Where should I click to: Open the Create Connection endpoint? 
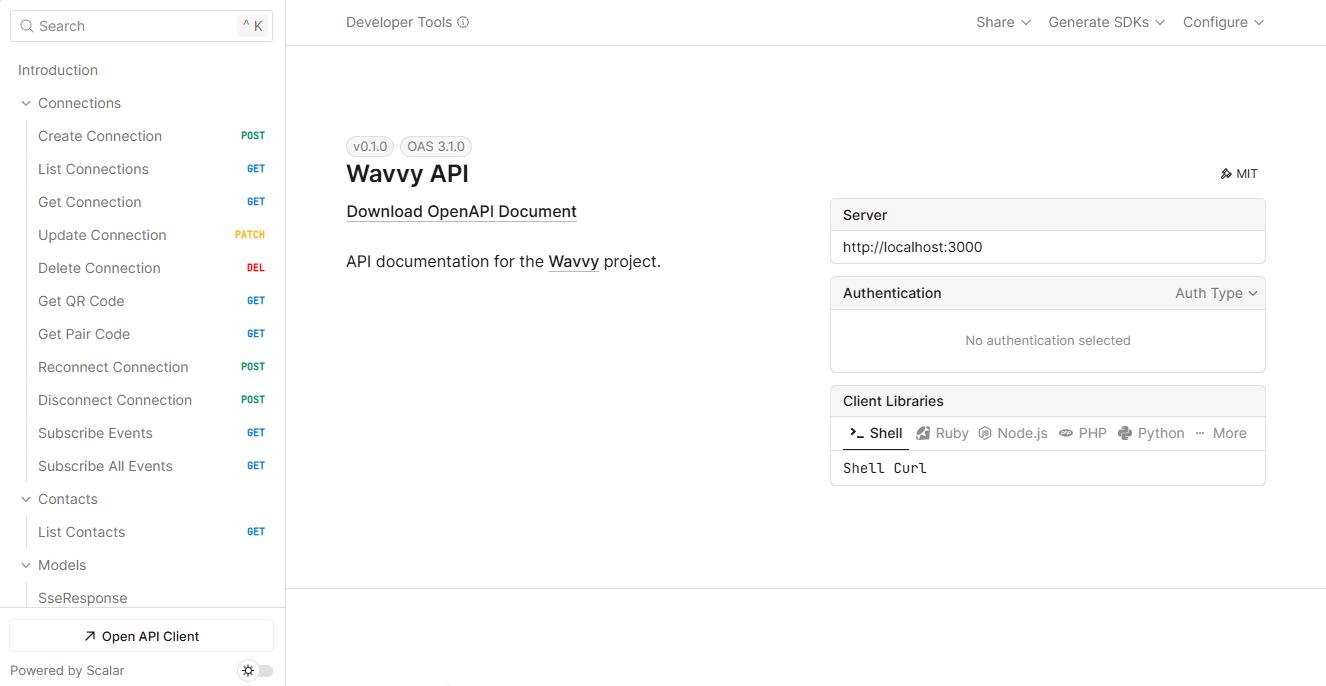click(x=148, y=136)
